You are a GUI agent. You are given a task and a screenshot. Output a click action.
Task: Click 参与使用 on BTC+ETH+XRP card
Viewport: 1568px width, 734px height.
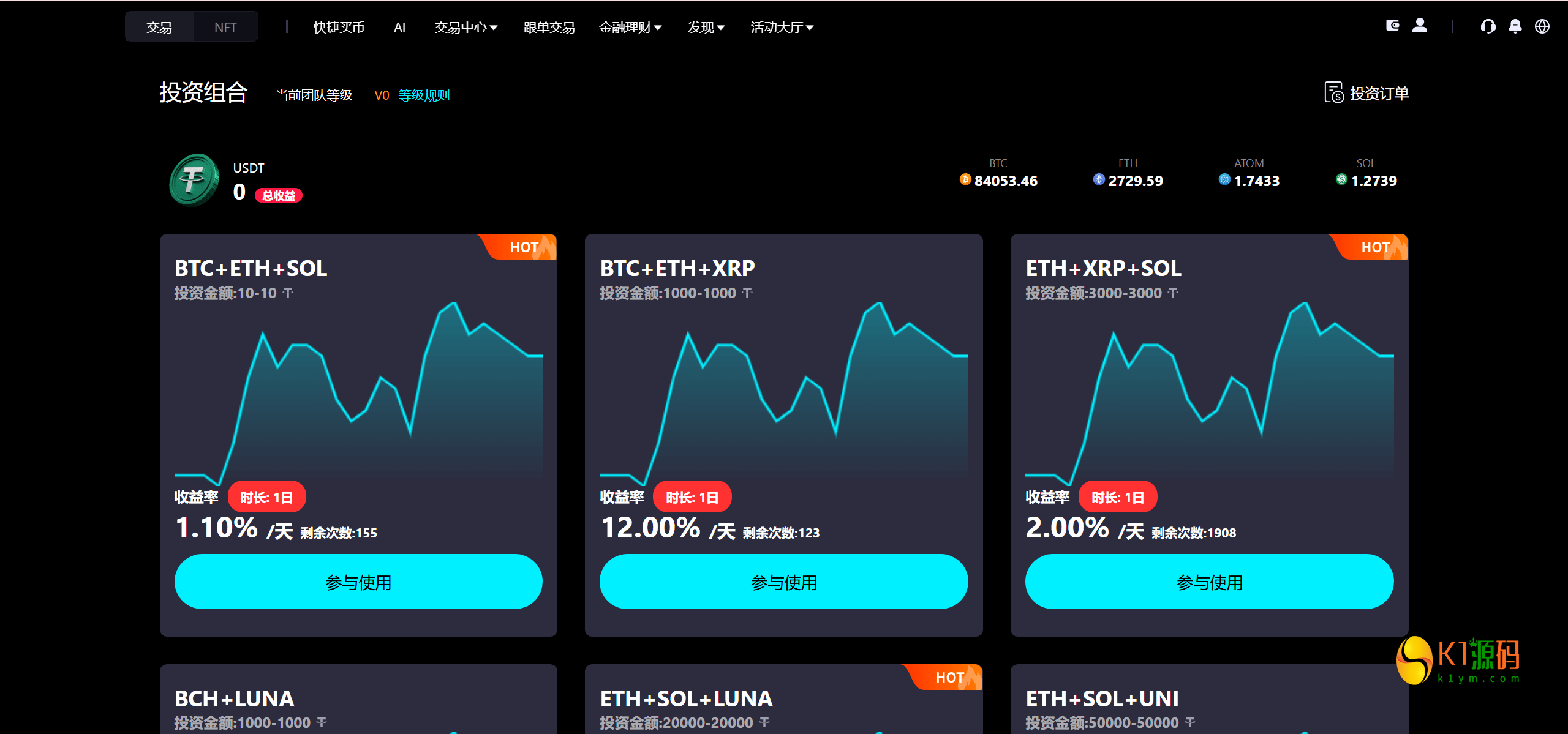coord(784,582)
